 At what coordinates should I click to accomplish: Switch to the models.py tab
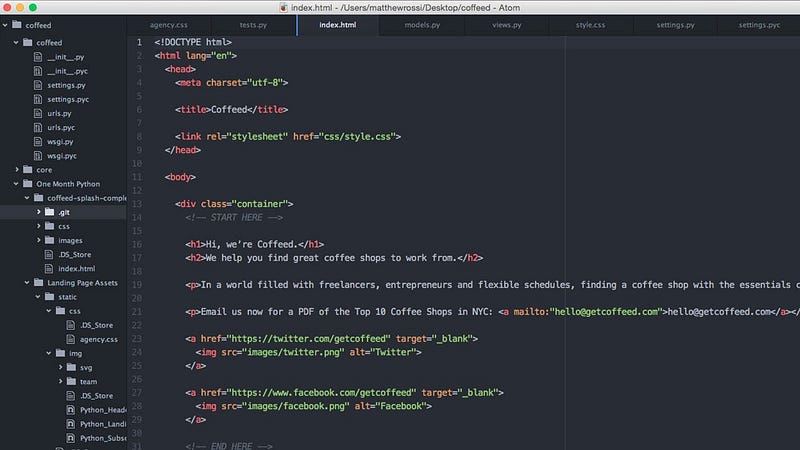[x=422, y=24]
